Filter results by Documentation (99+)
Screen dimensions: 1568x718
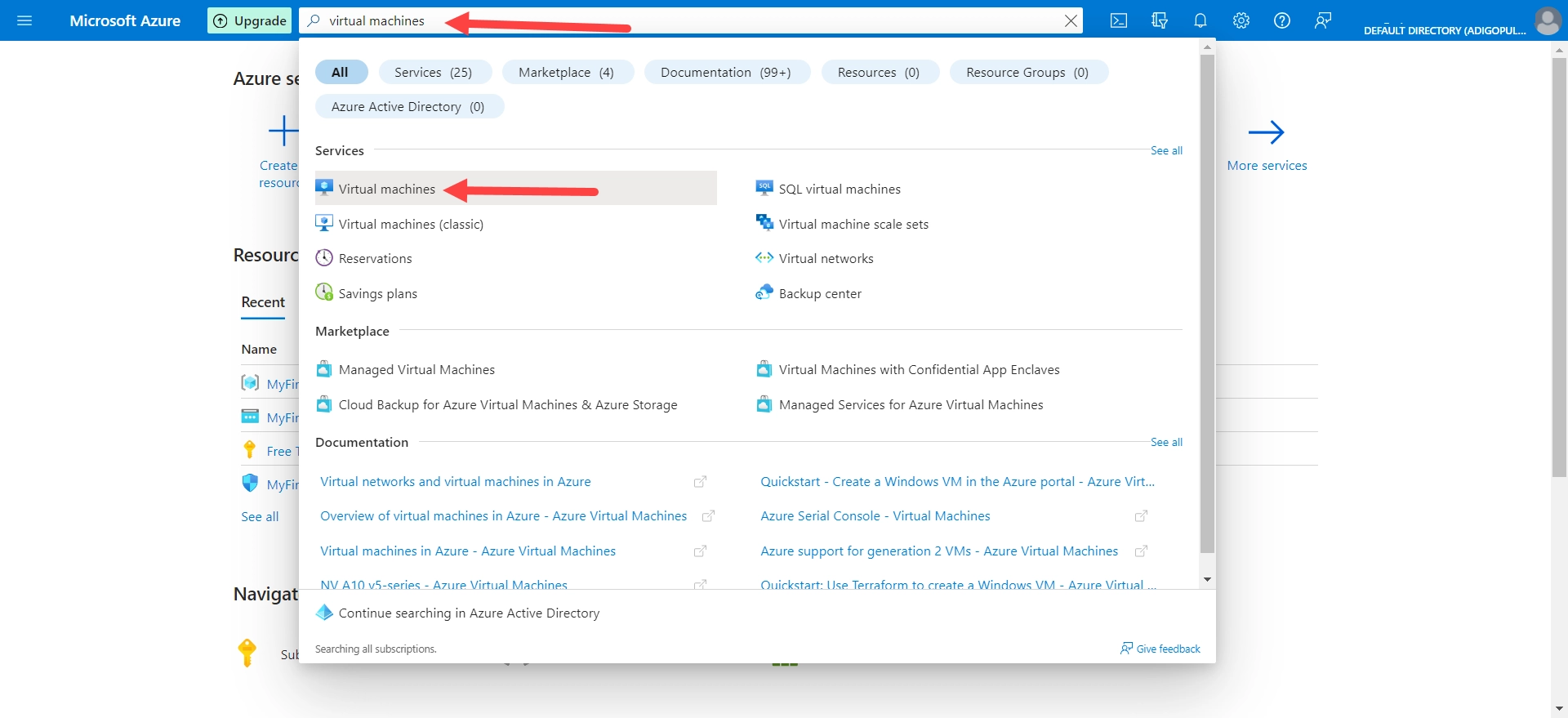coord(726,72)
